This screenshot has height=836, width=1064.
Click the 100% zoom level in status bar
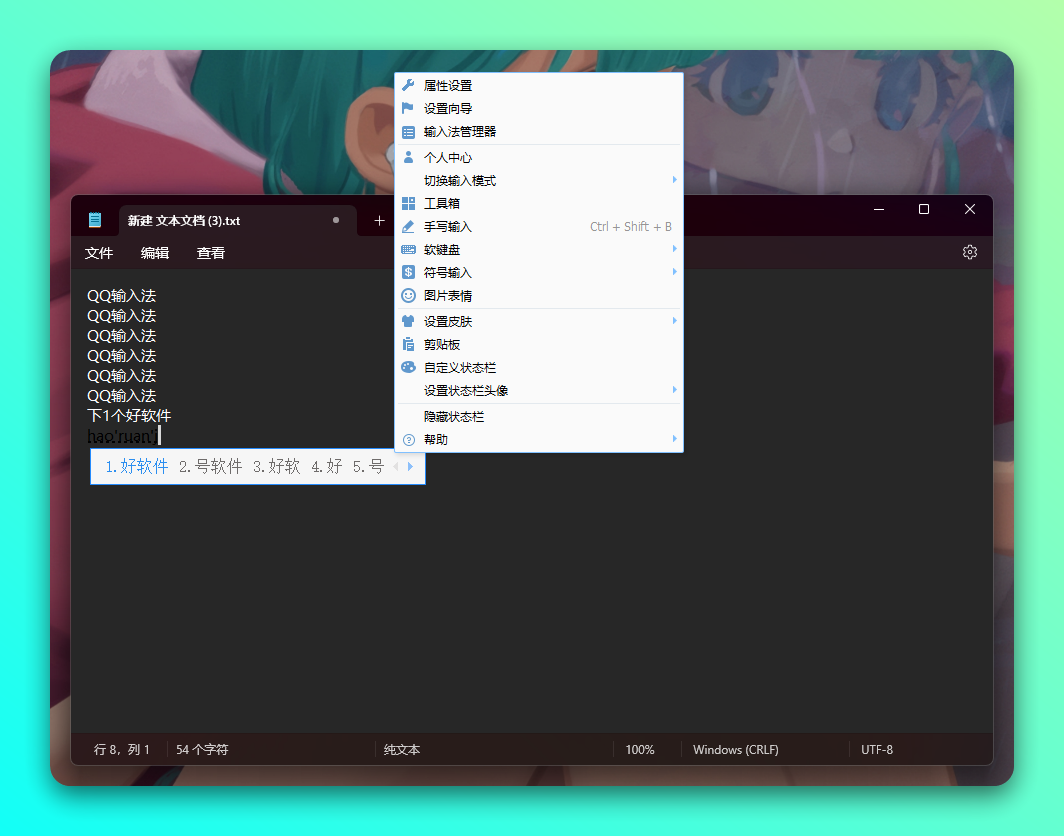pyautogui.click(x=640, y=750)
